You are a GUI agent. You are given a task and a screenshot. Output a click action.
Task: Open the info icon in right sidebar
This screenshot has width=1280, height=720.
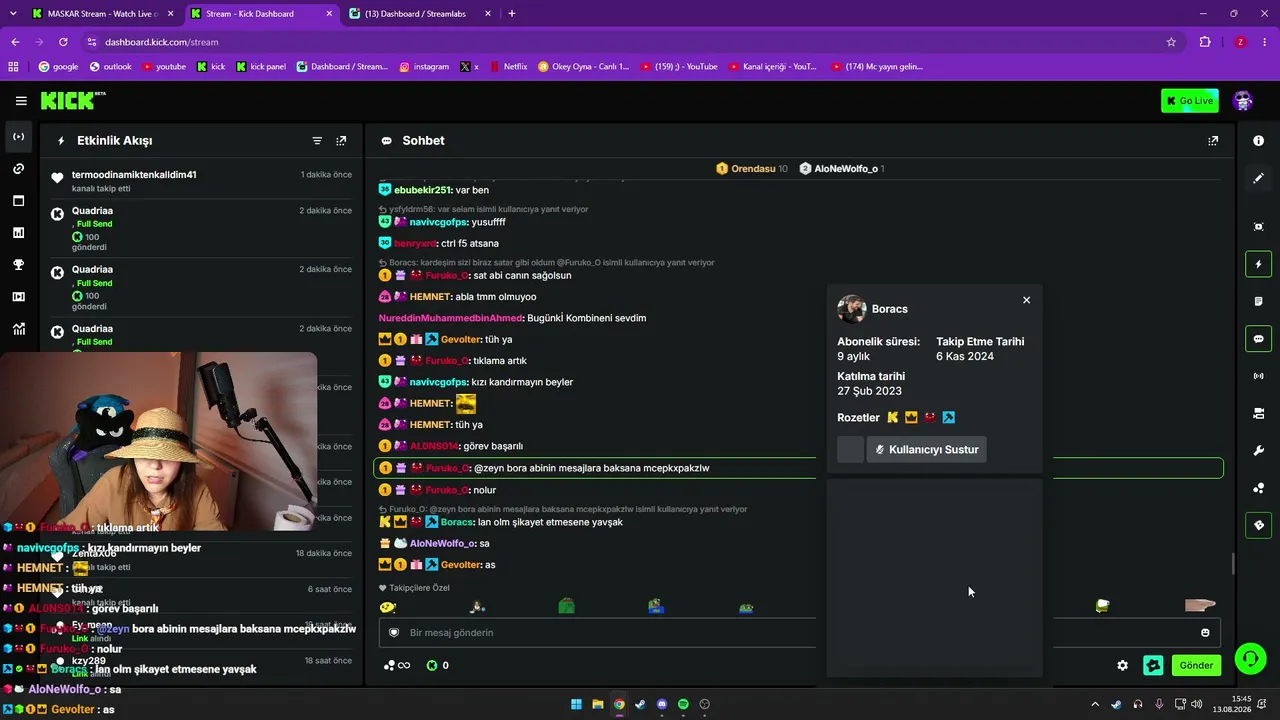1259,141
